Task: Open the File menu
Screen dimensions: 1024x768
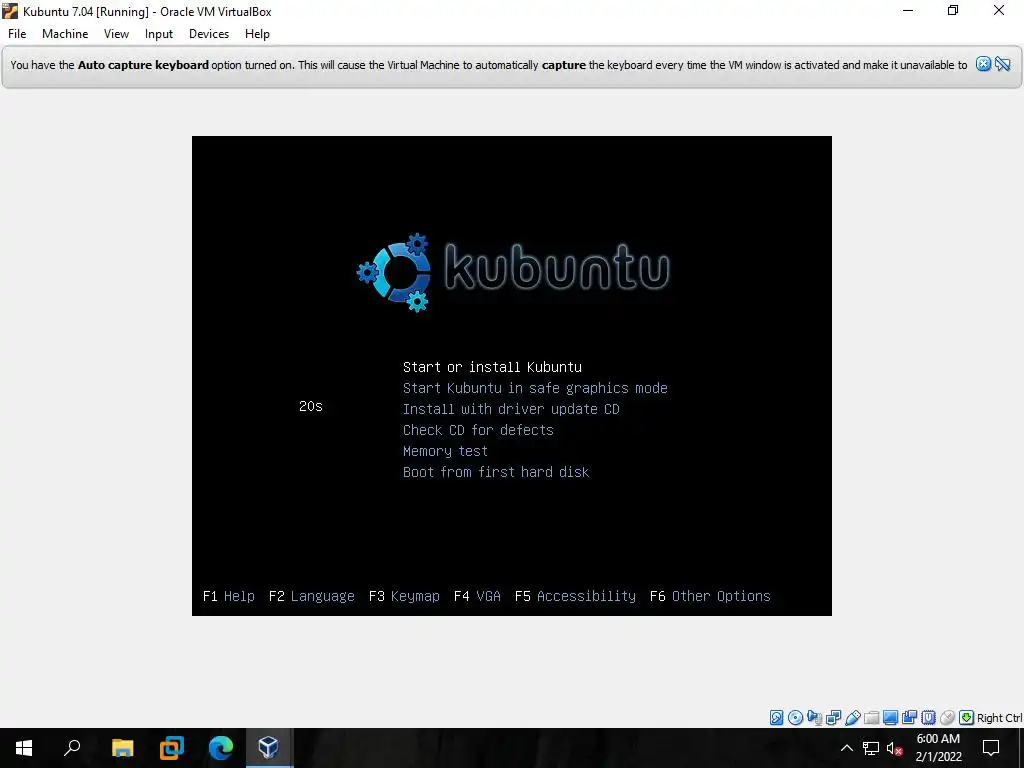Action: [17, 34]
